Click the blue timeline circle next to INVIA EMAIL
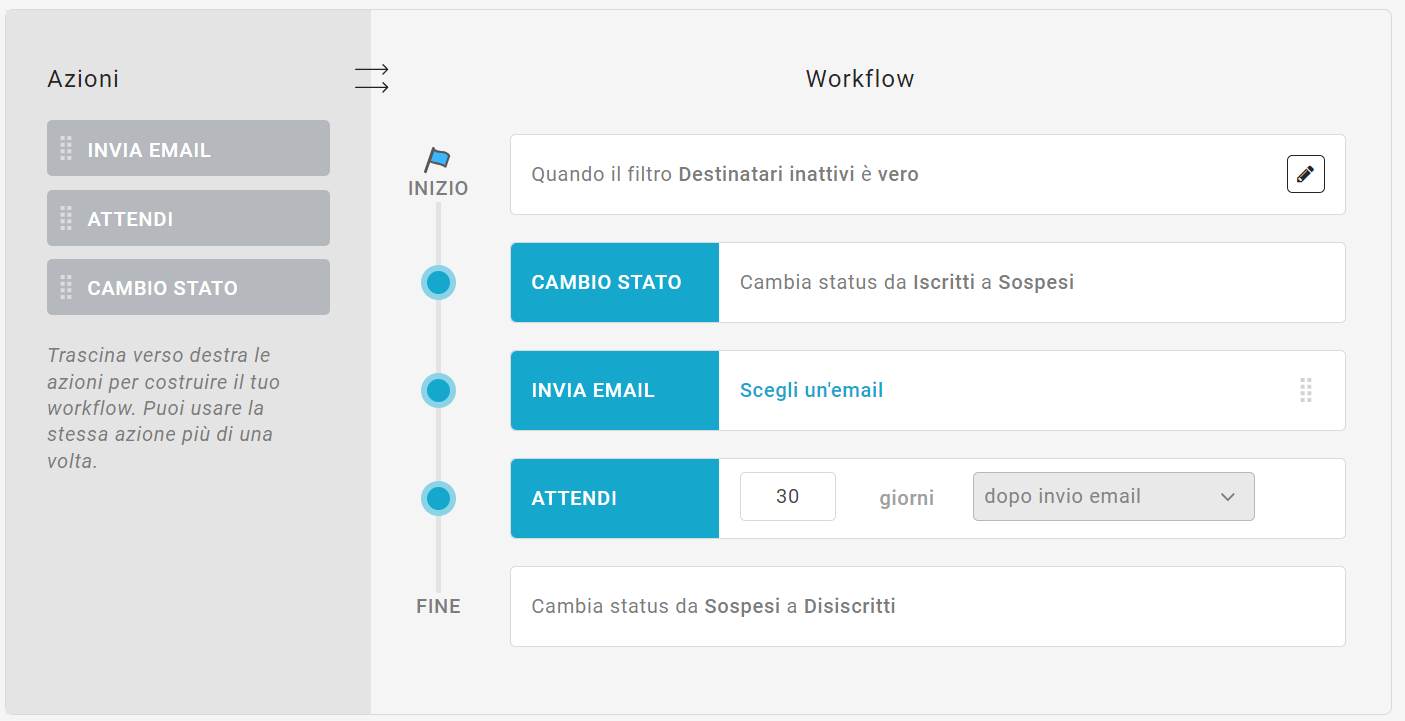Viewport: 1405px width, 721px height. tap(438, 391)
